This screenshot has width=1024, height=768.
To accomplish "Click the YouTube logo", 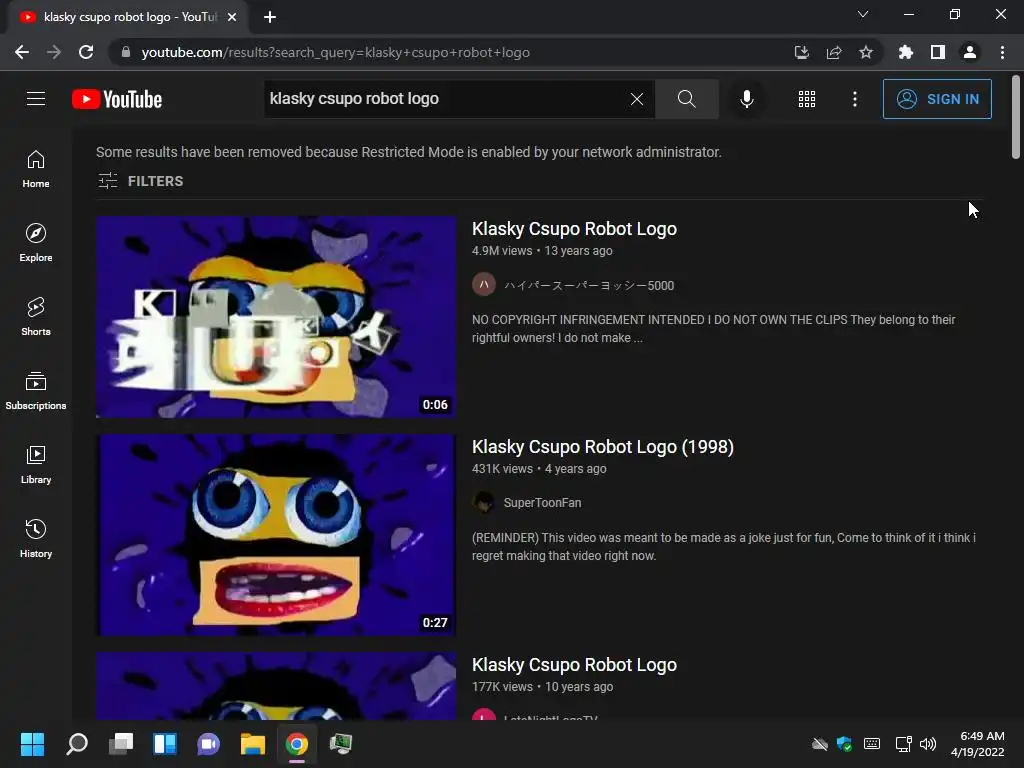I will pyautogui.click(x=117, y=99).
